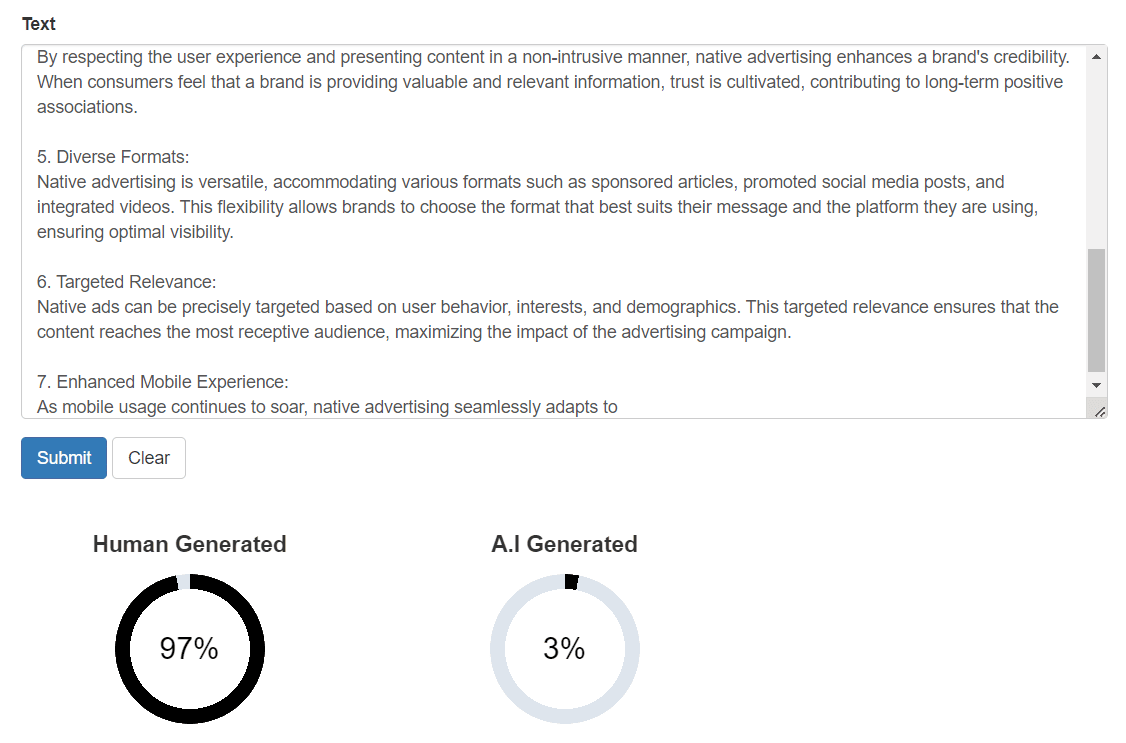The image size is (1126, 743).
Task: Click the "A.I Generated" heading
Action: pyautogui.click(x=564, y=544)
